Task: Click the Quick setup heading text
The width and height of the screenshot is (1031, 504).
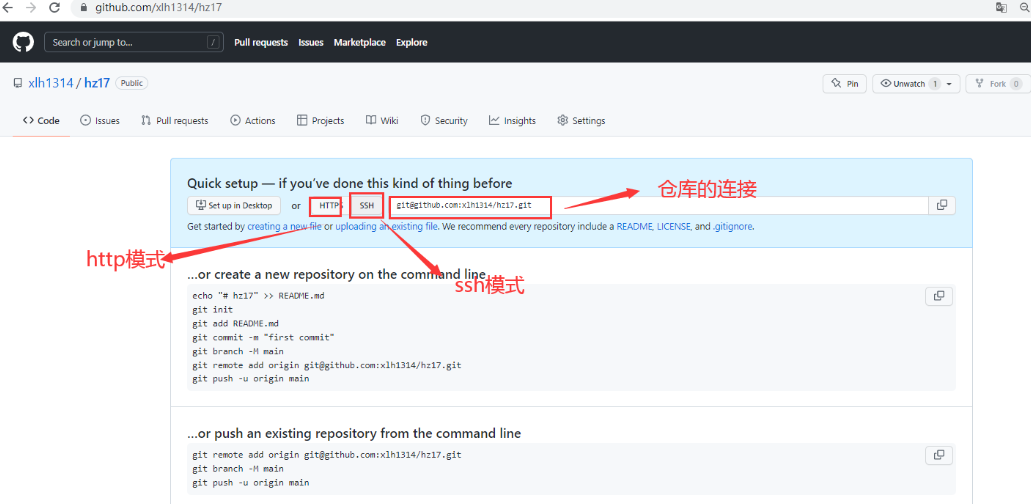Action: tap(349, 183)
